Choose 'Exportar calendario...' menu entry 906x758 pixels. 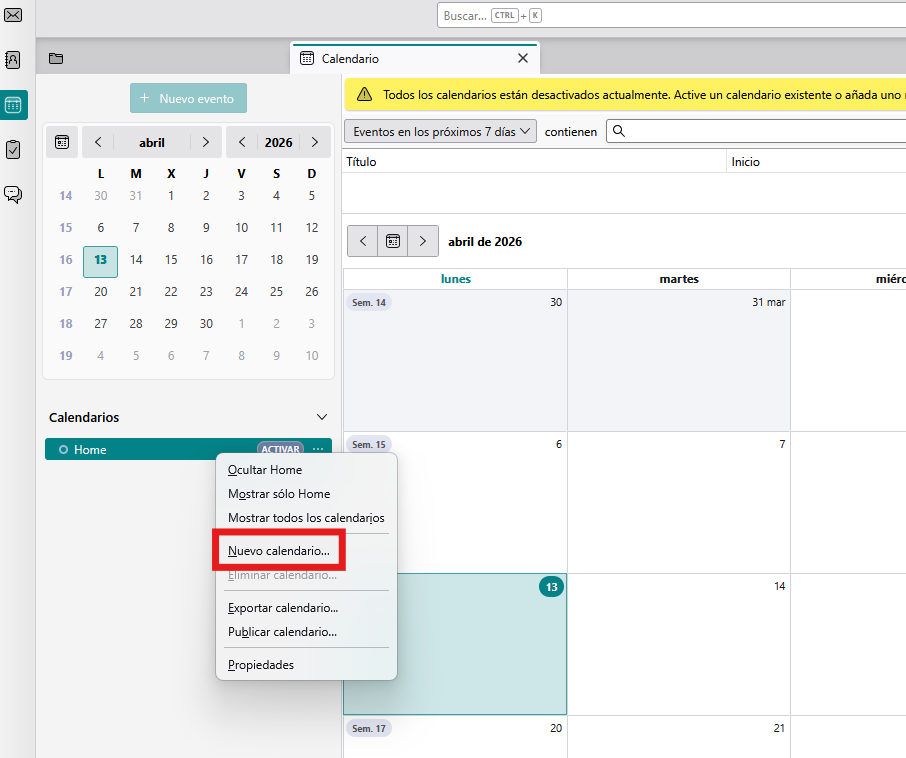[x=283, y=608]
